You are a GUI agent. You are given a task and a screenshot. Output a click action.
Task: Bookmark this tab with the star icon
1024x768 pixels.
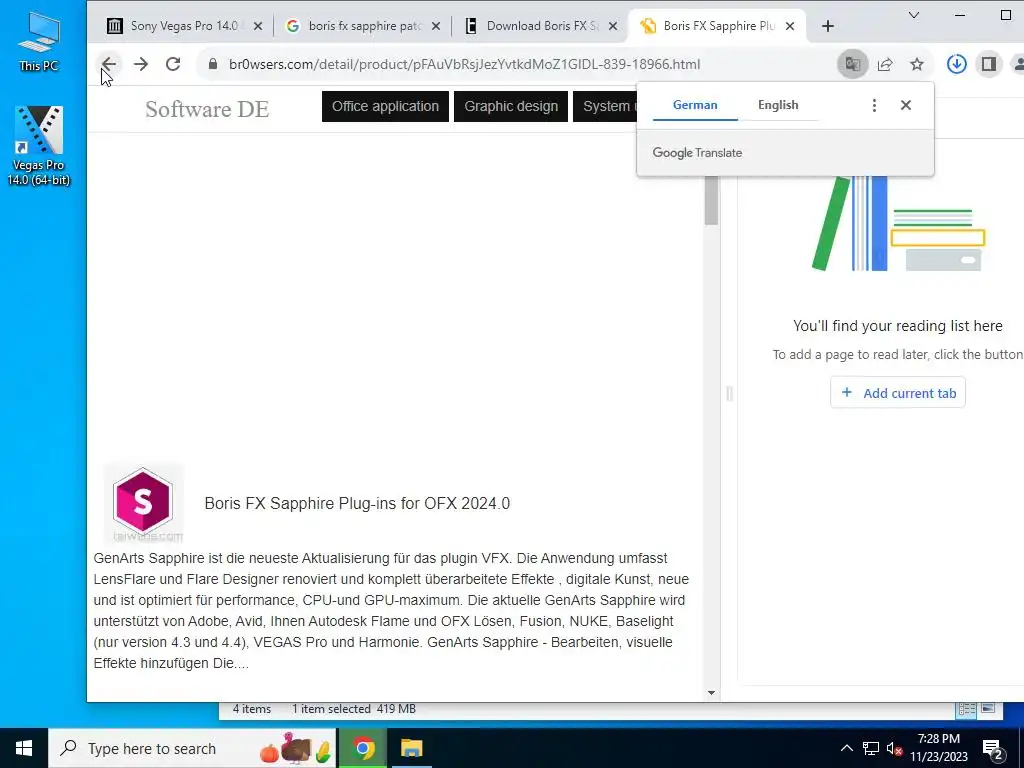[x=917, y=64]
